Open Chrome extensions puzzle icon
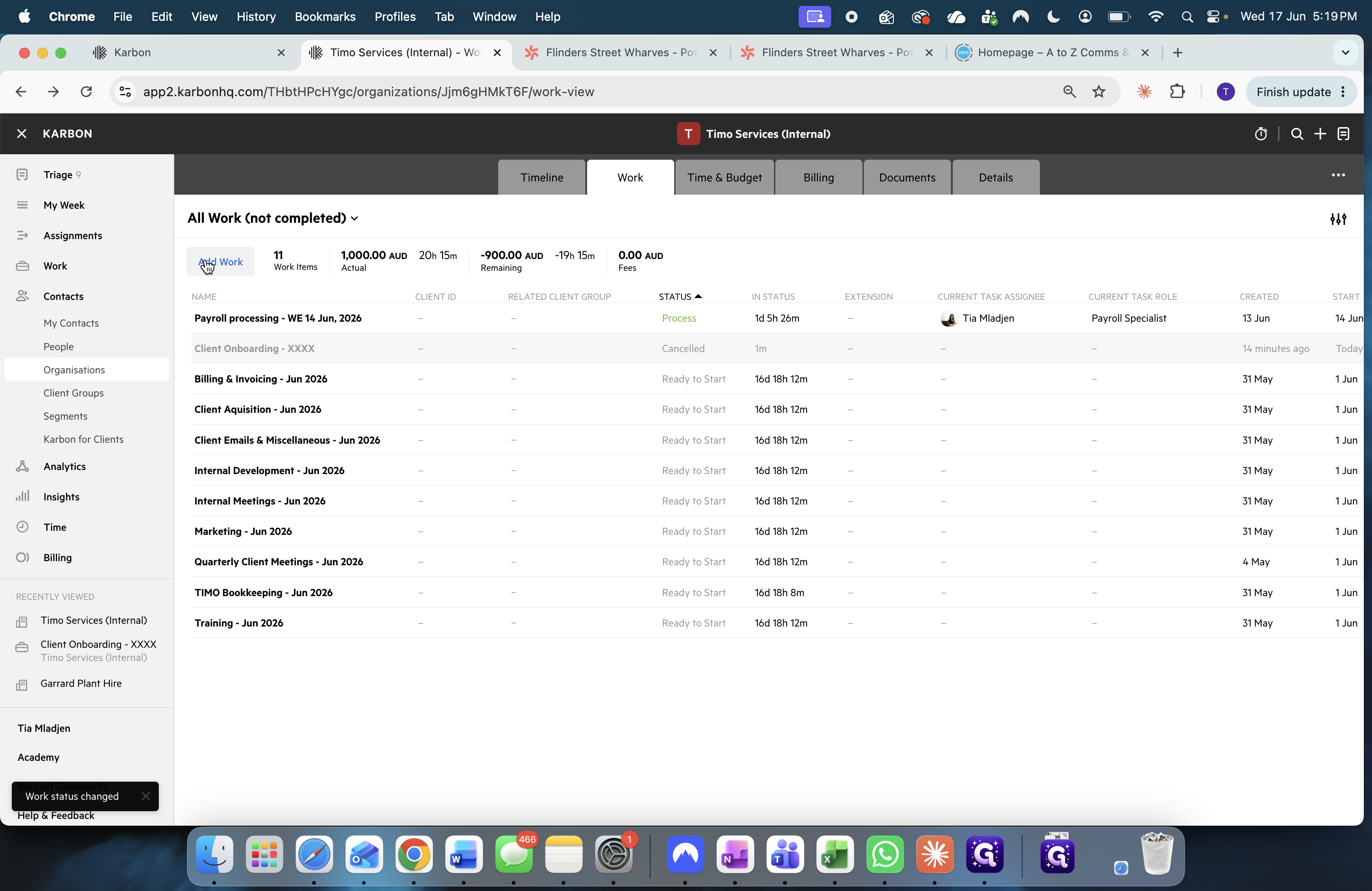 click(x=1177, y=92)
